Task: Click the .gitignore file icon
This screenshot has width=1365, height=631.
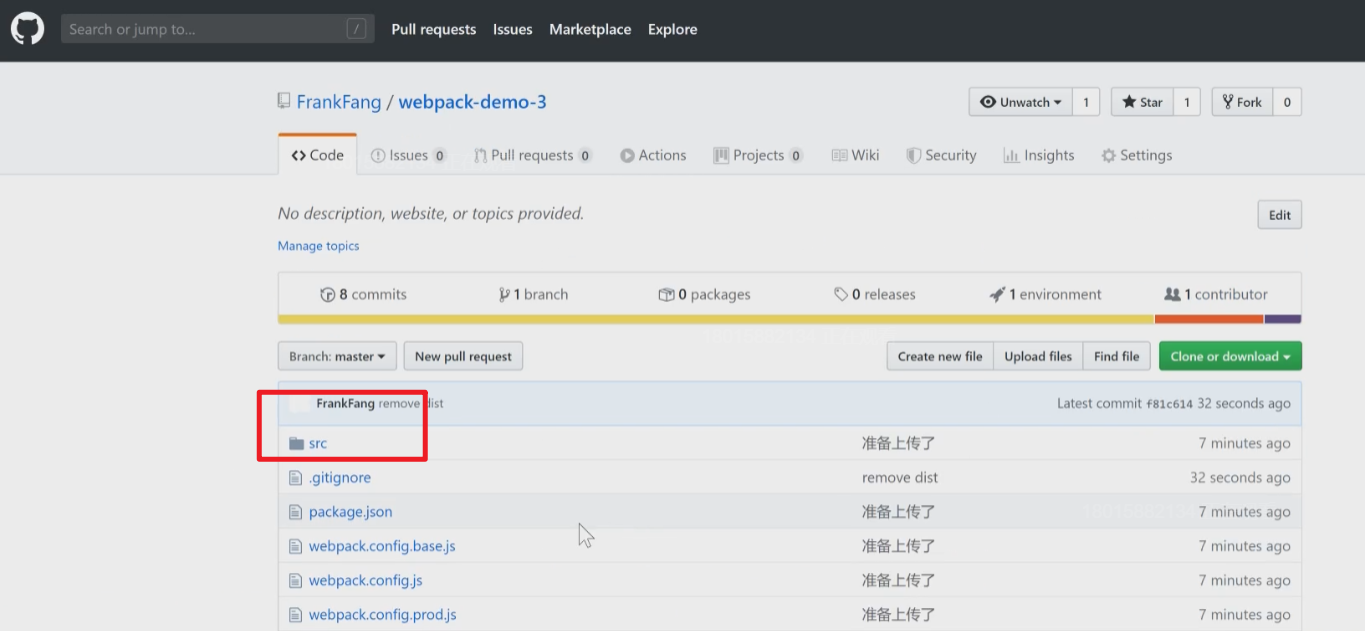Action: coord(295,478)
